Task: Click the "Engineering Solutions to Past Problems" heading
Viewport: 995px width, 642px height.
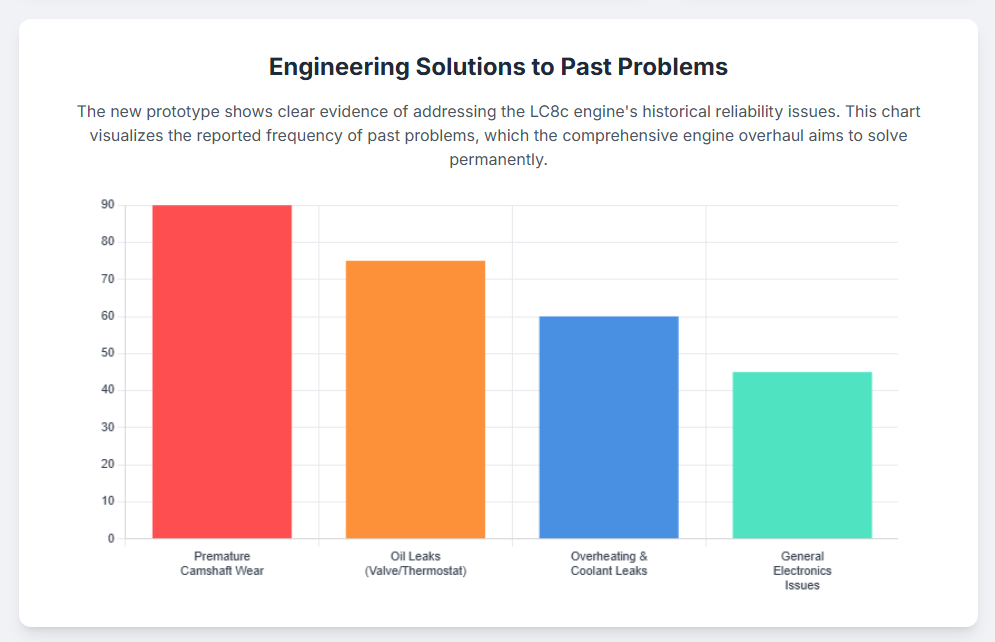Action: 498,67
